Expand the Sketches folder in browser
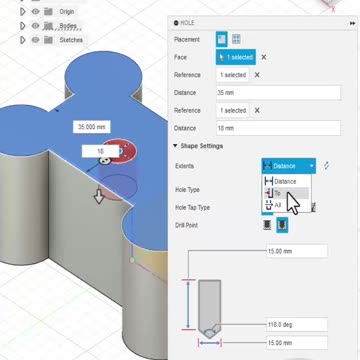The image size is (360, 360). tap(23, 40)
